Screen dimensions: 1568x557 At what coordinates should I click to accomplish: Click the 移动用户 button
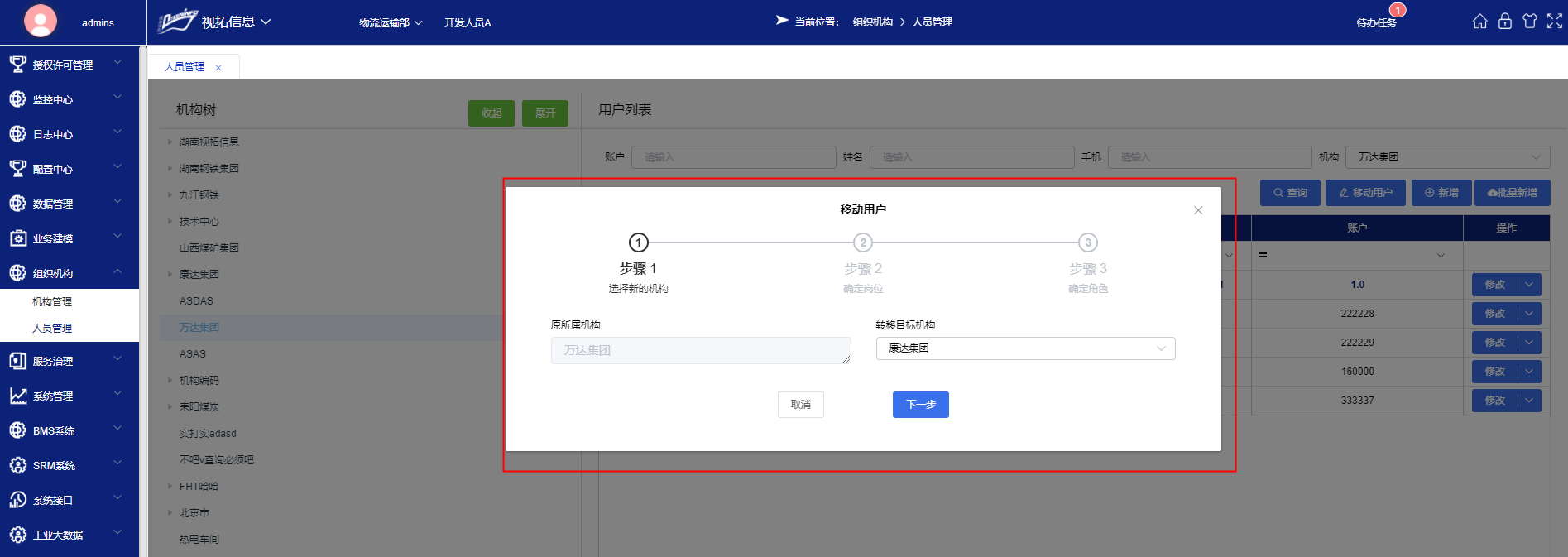pos(1365,193)
